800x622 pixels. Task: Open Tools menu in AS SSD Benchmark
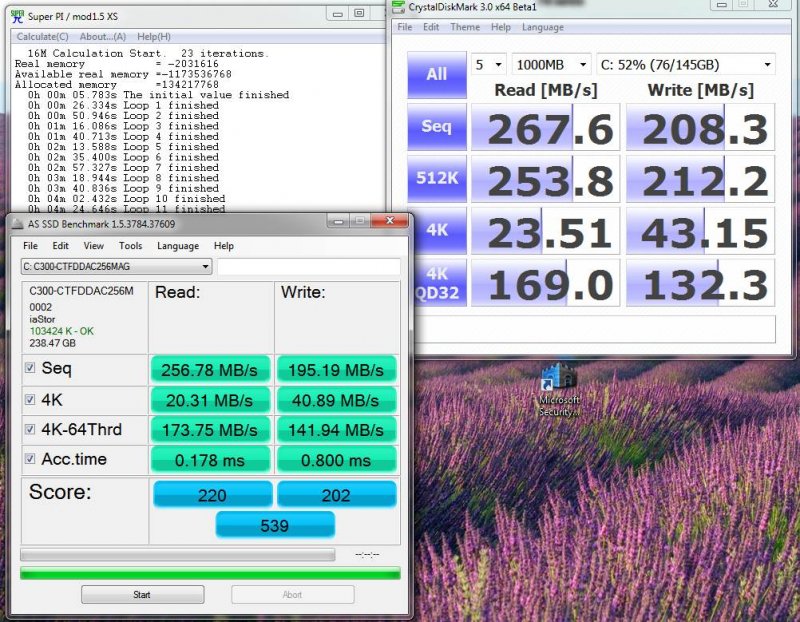[x=131, y=246]
